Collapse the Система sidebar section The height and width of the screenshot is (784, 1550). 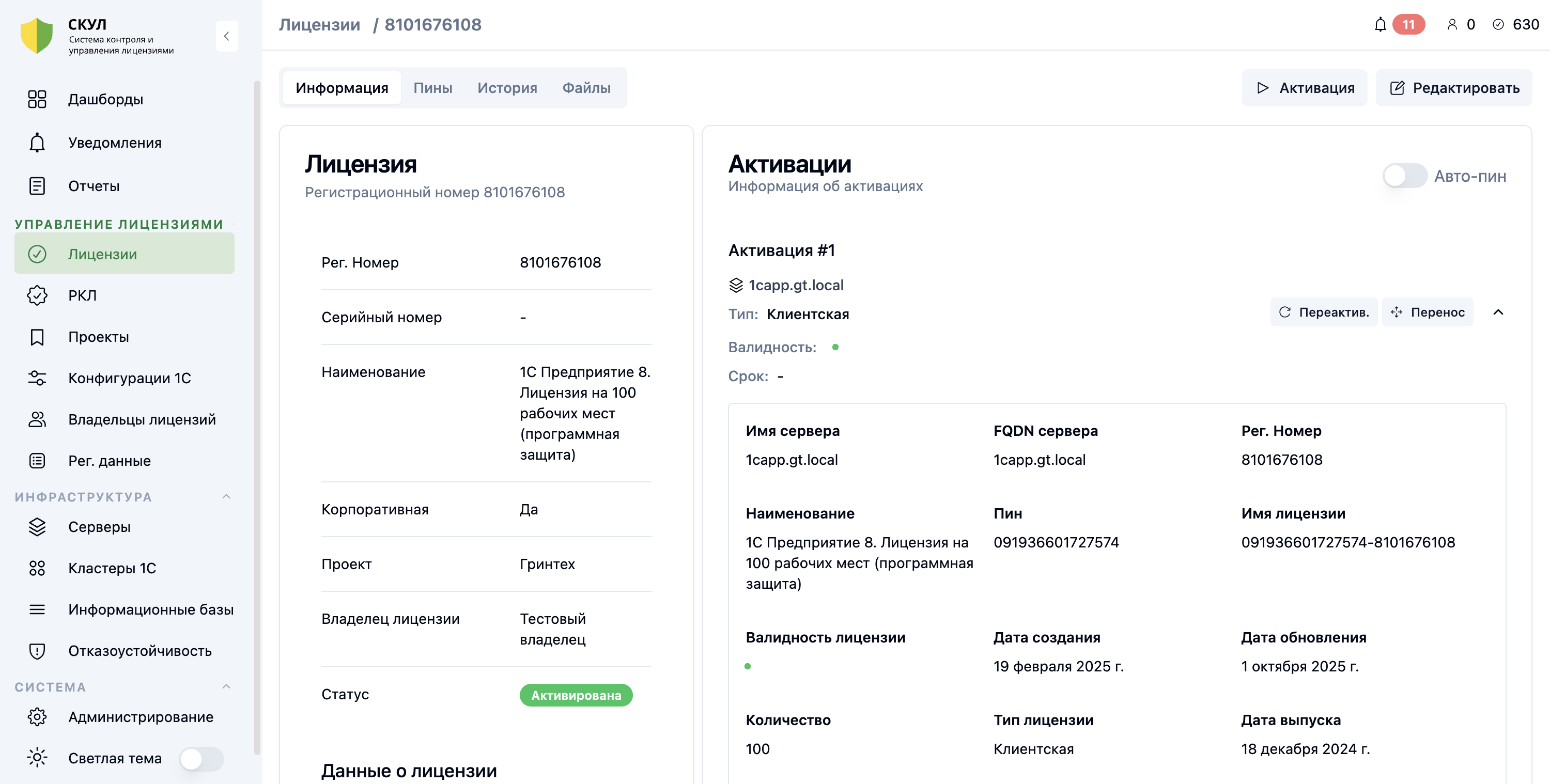226,686
